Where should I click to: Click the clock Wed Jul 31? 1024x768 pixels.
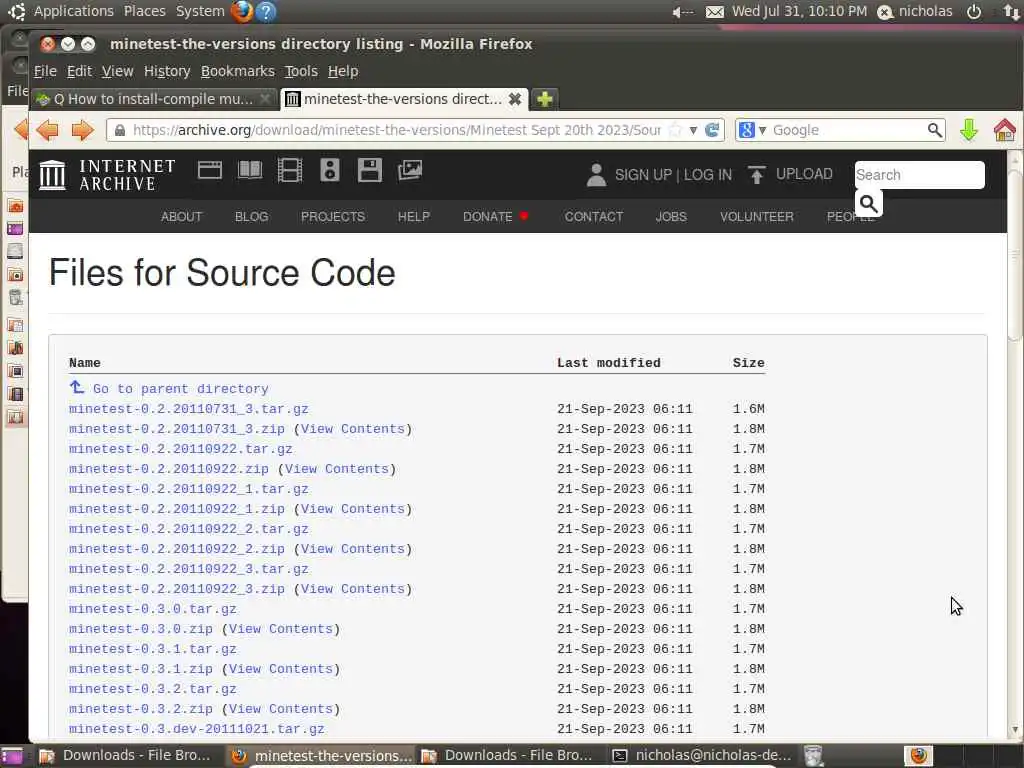pyautogui.click(x=799, y=11)
